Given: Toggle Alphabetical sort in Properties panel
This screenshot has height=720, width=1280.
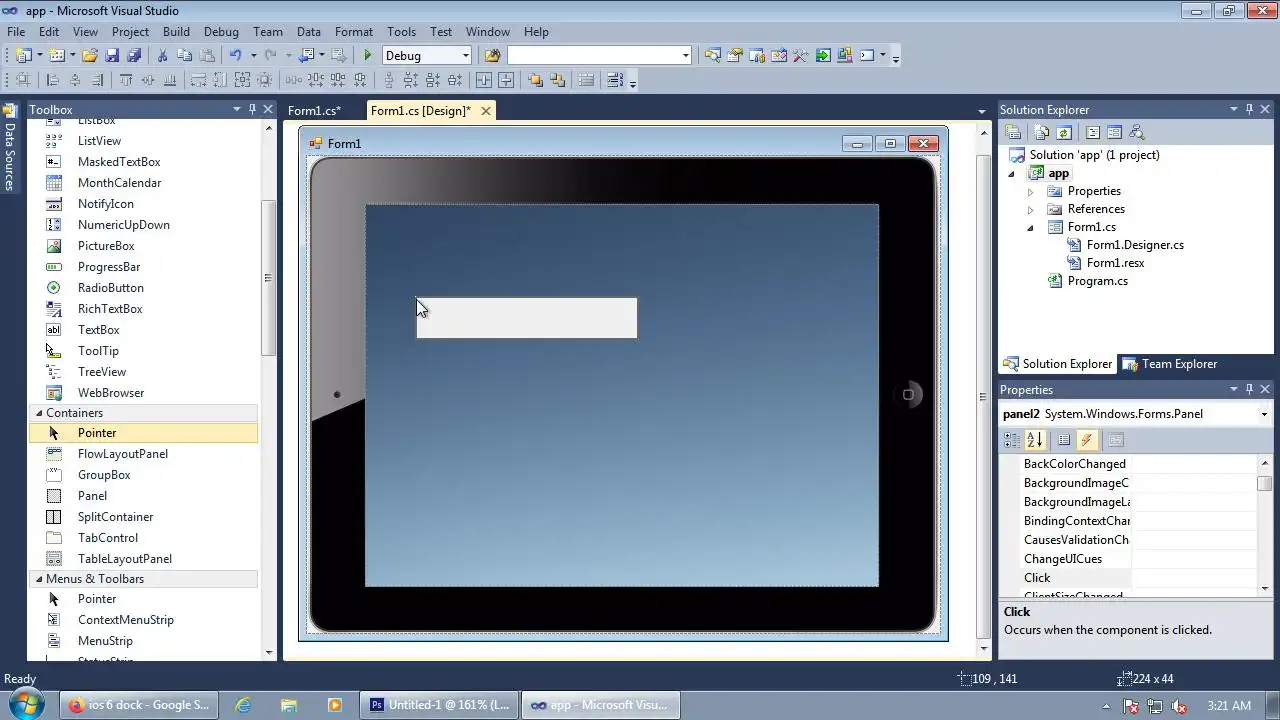Looking at the screenshot, I should pyautogui.click(x=1035, y=440).
